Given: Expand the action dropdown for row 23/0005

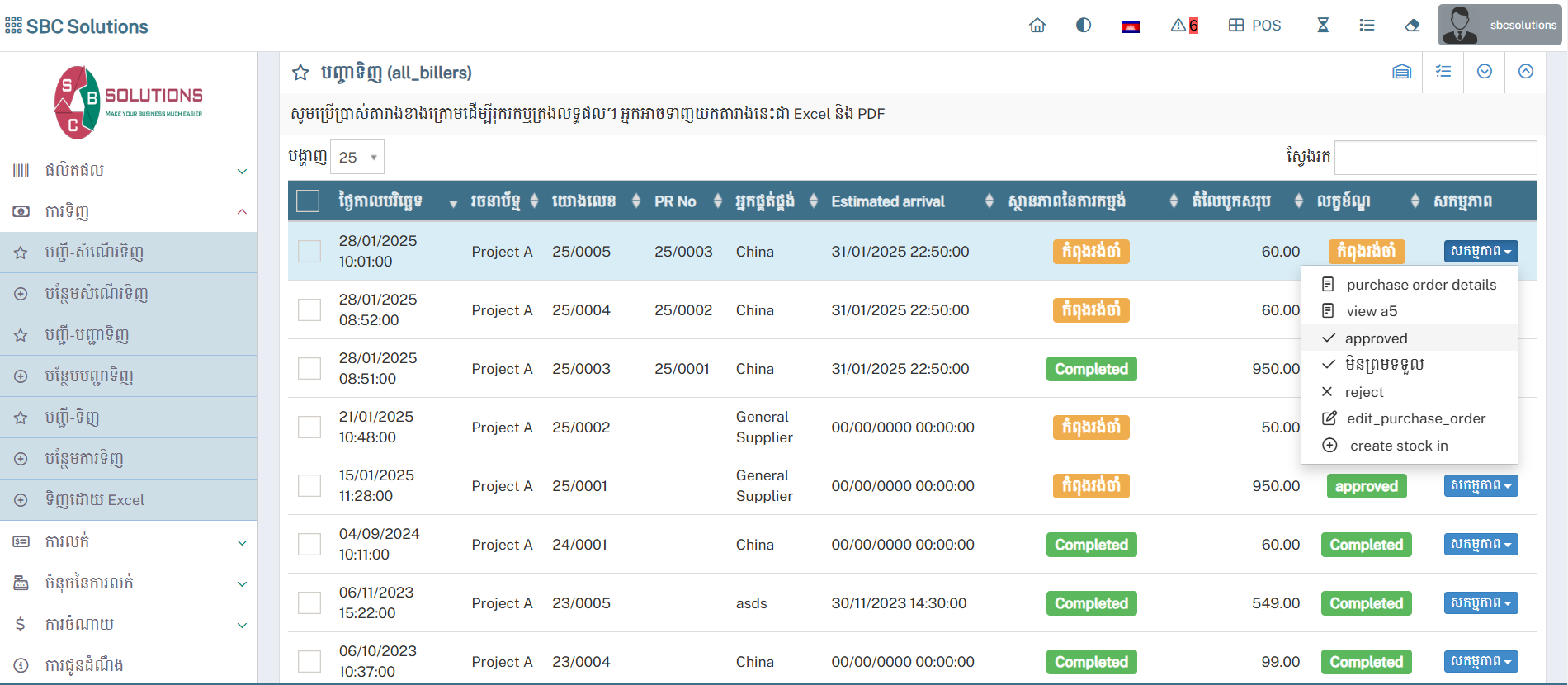Looking at the screenshot, I should coord(1481,603).
